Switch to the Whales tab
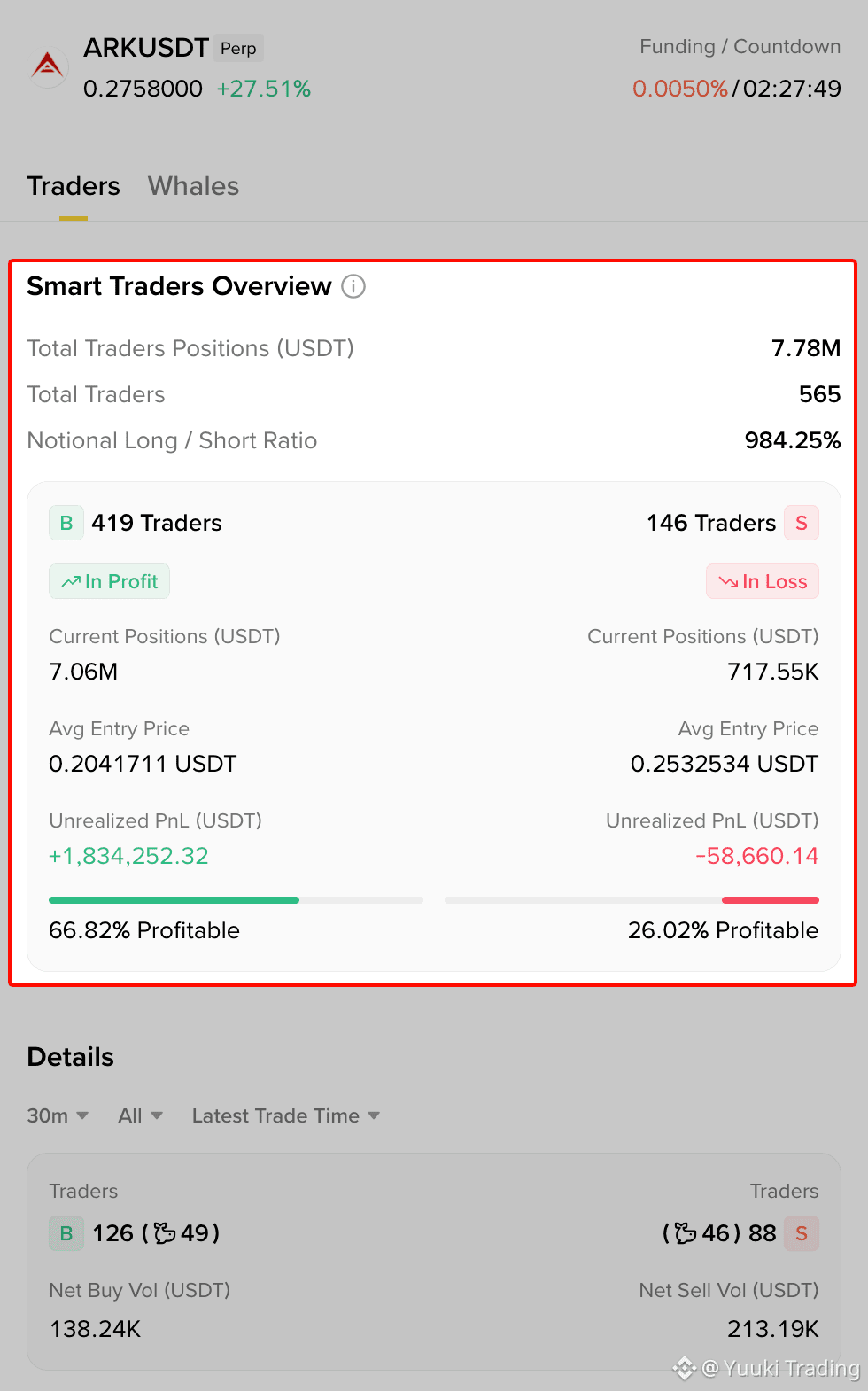Viewport: 868px width, 1391px height. [x=193, y=186]
